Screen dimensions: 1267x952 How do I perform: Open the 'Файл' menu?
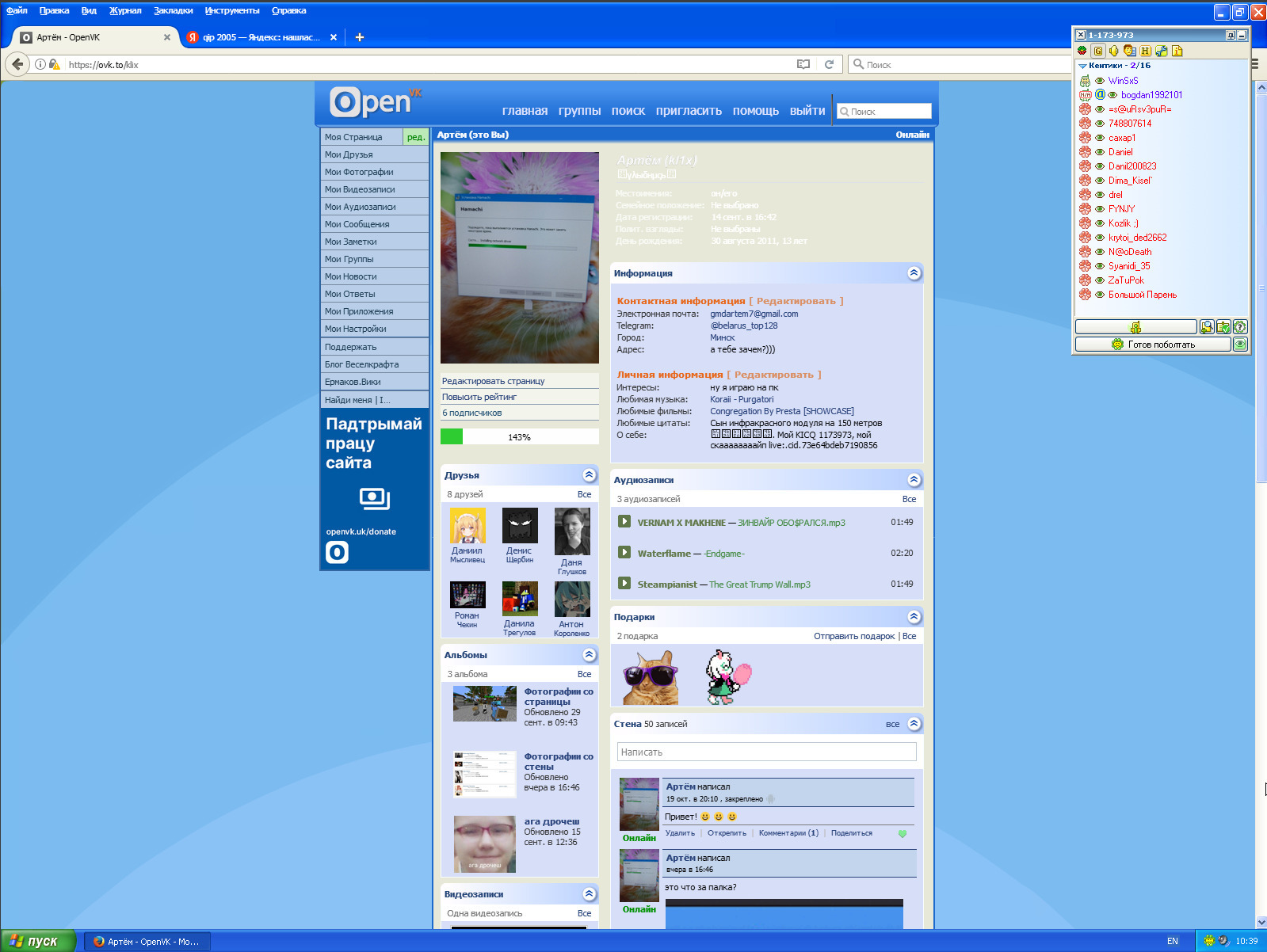17,11
